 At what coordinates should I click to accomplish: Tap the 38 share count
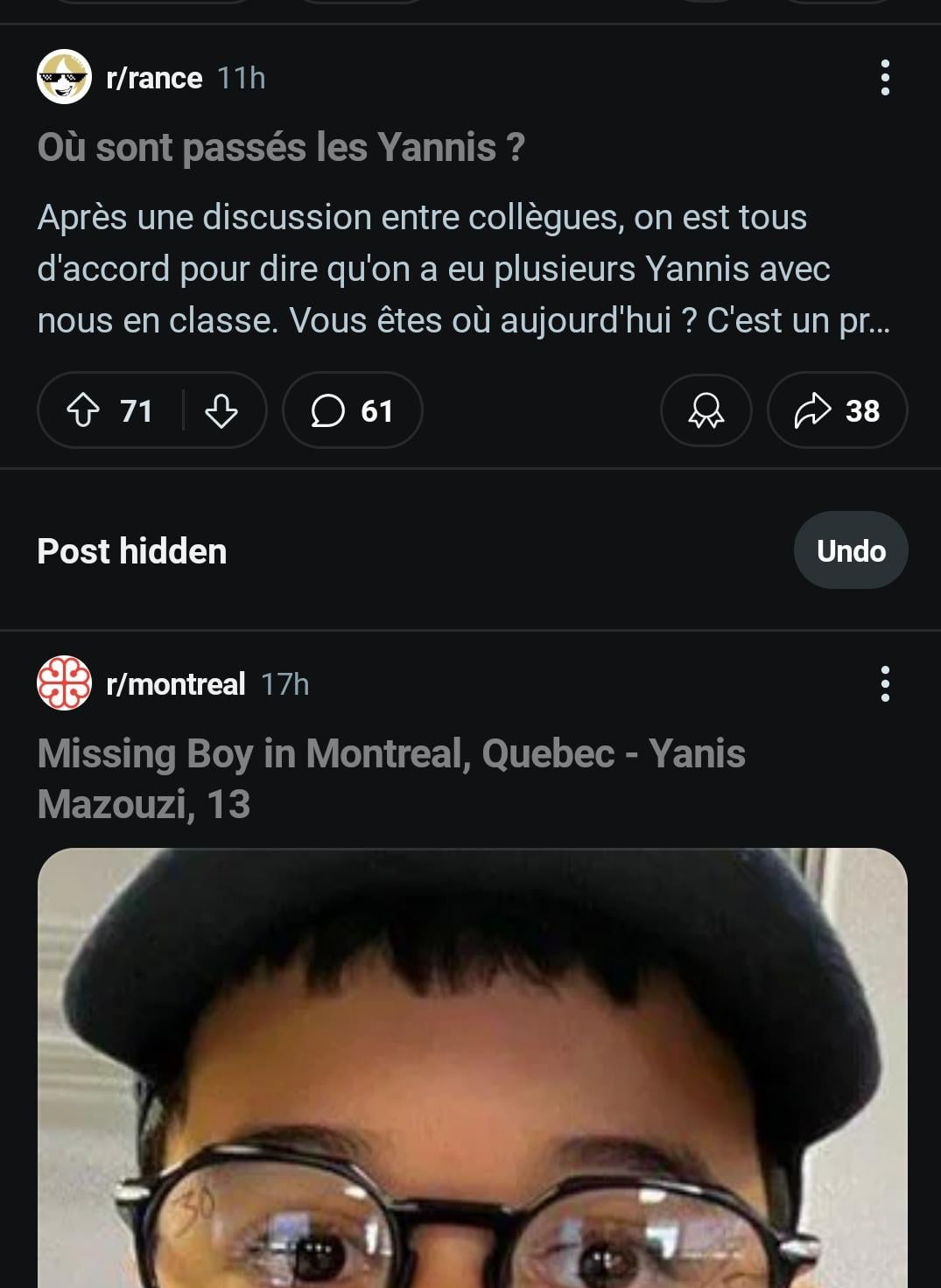tap(862, 410)
